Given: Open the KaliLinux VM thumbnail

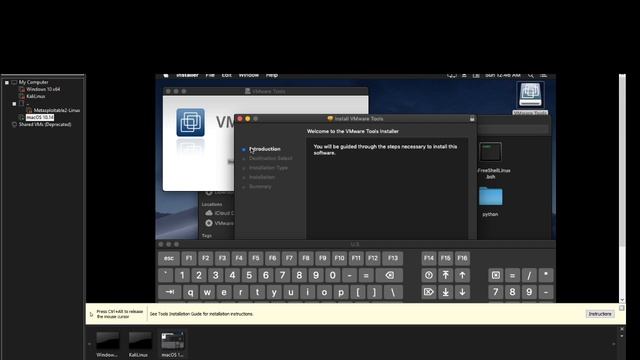Looking at the screenshot, I should click(140, 344).
